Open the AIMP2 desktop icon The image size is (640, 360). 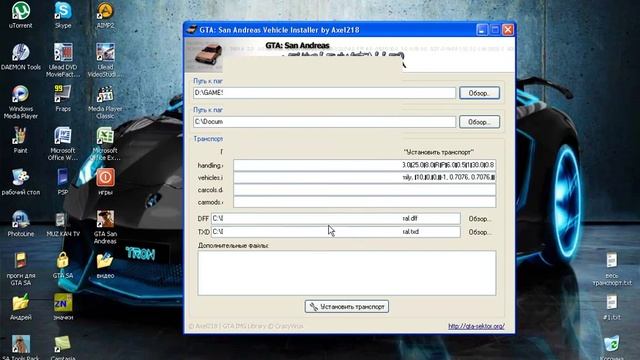coord(105,15)
